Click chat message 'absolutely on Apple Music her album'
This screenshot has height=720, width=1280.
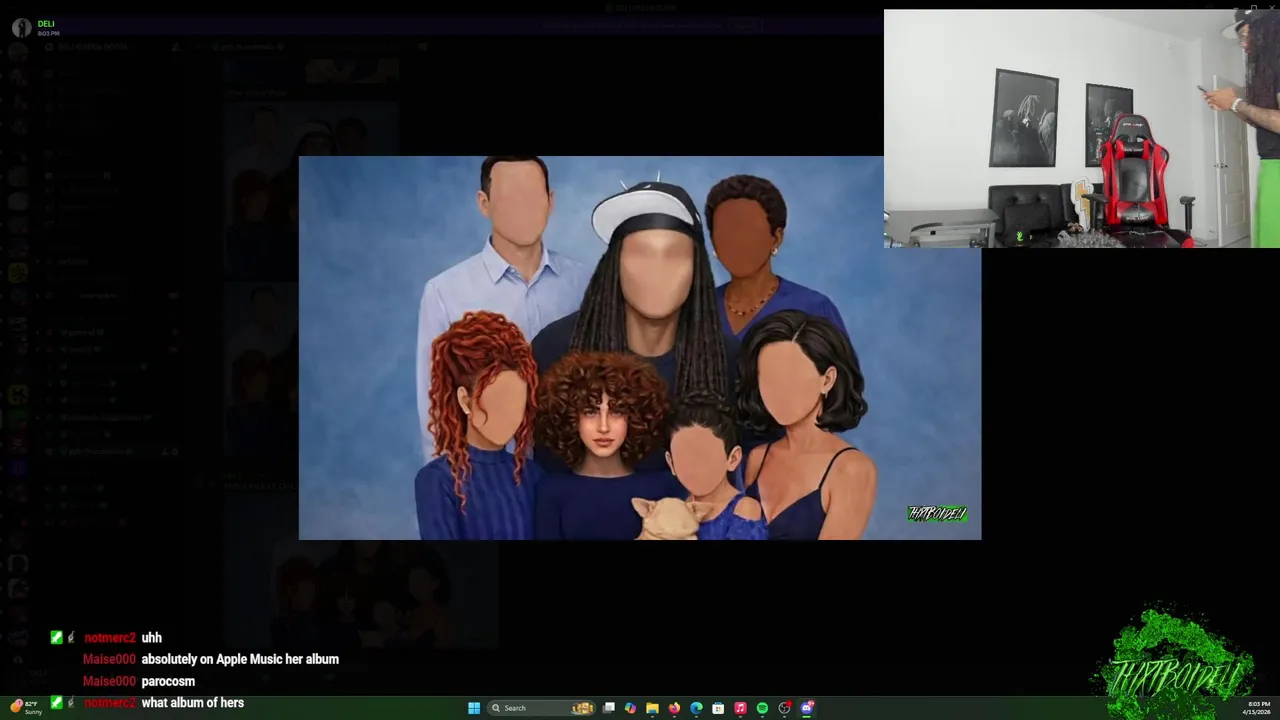[x=240, y=659]
